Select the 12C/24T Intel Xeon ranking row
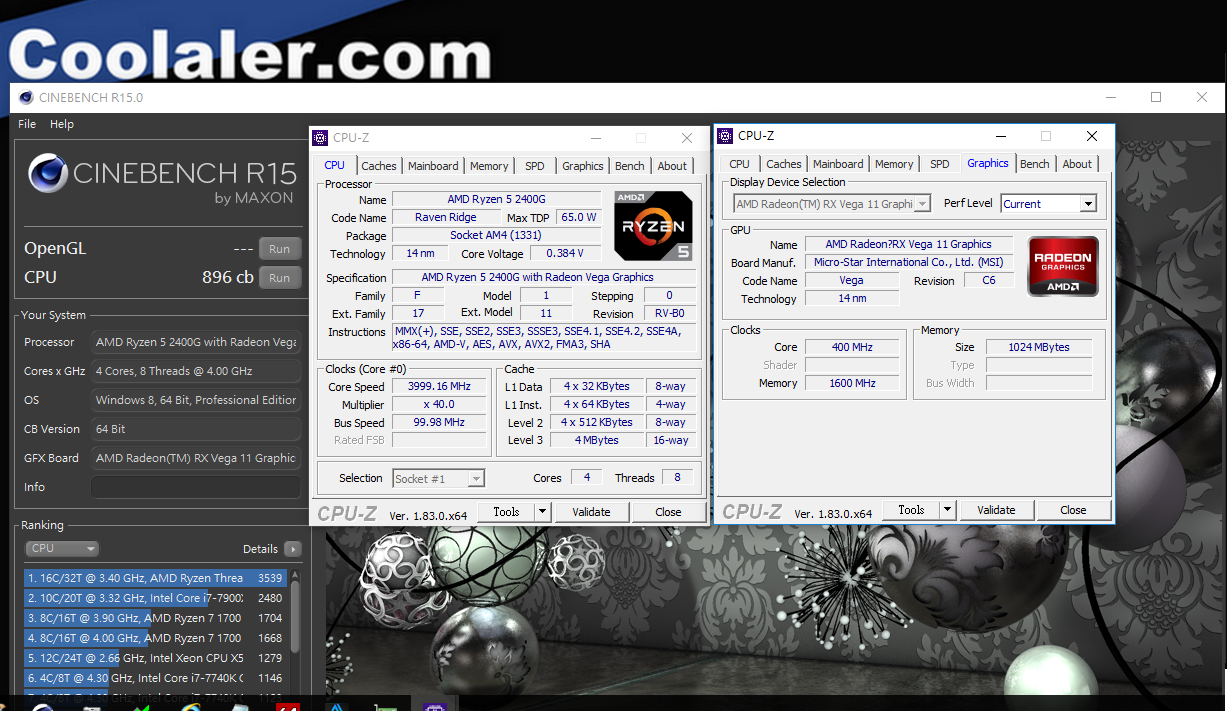 click(156, 658)
